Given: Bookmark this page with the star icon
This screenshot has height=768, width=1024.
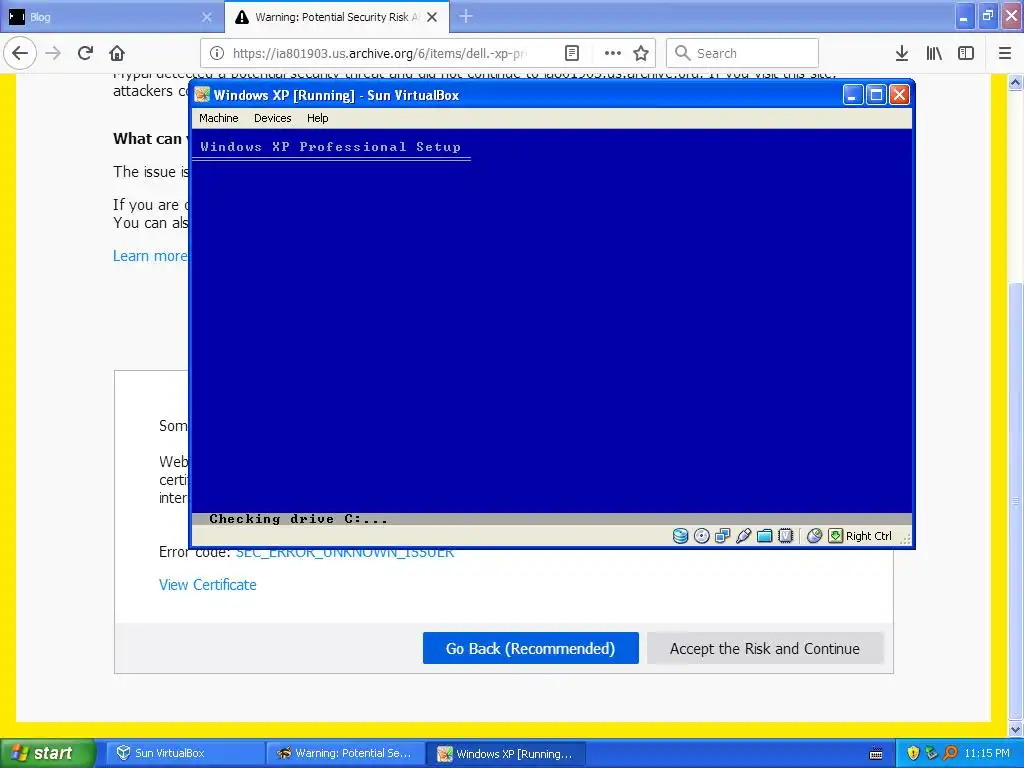Looking at the screenshot, I should [641, 53].
